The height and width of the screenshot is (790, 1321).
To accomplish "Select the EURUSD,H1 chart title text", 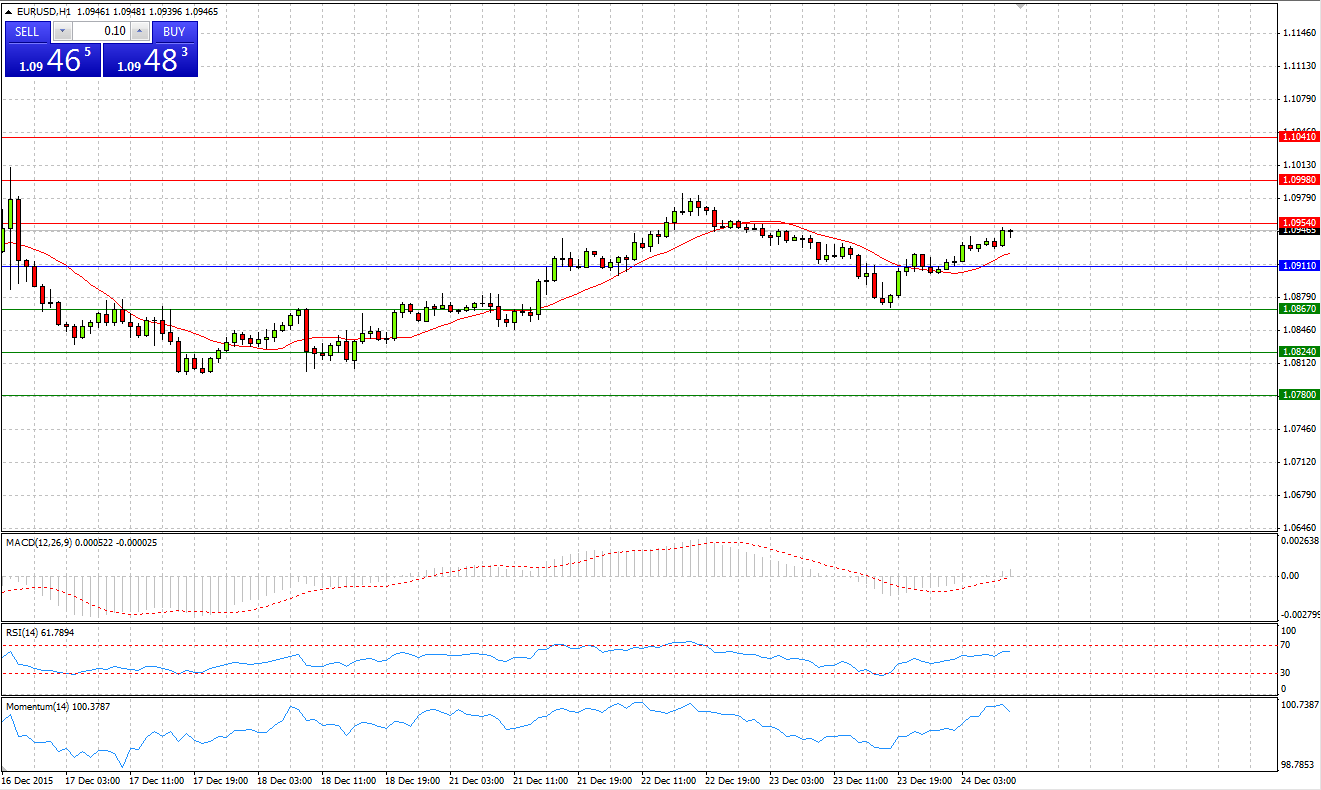I will 43,12.
